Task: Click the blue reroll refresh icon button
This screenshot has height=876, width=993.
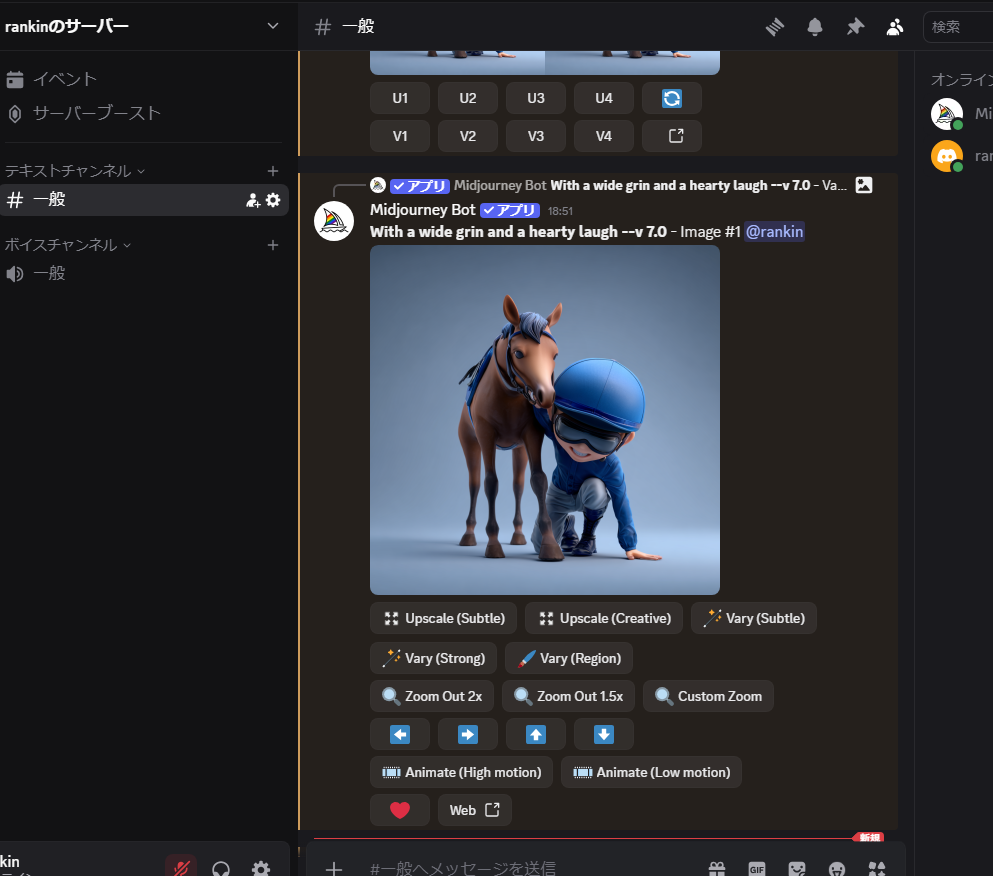Action: (x=672, y=98)
